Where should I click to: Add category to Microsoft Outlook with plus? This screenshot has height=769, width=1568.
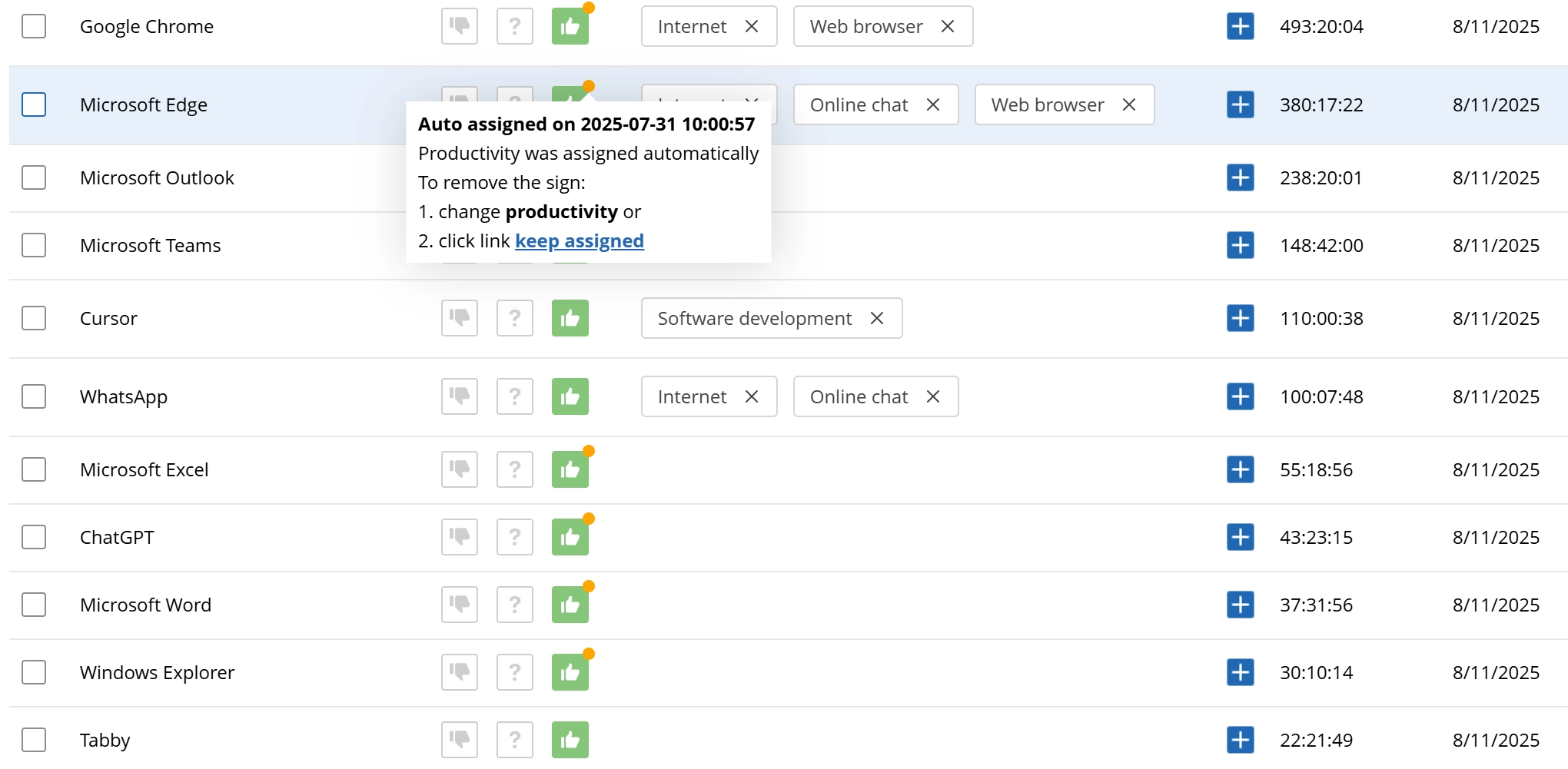tap(1241, 177)
